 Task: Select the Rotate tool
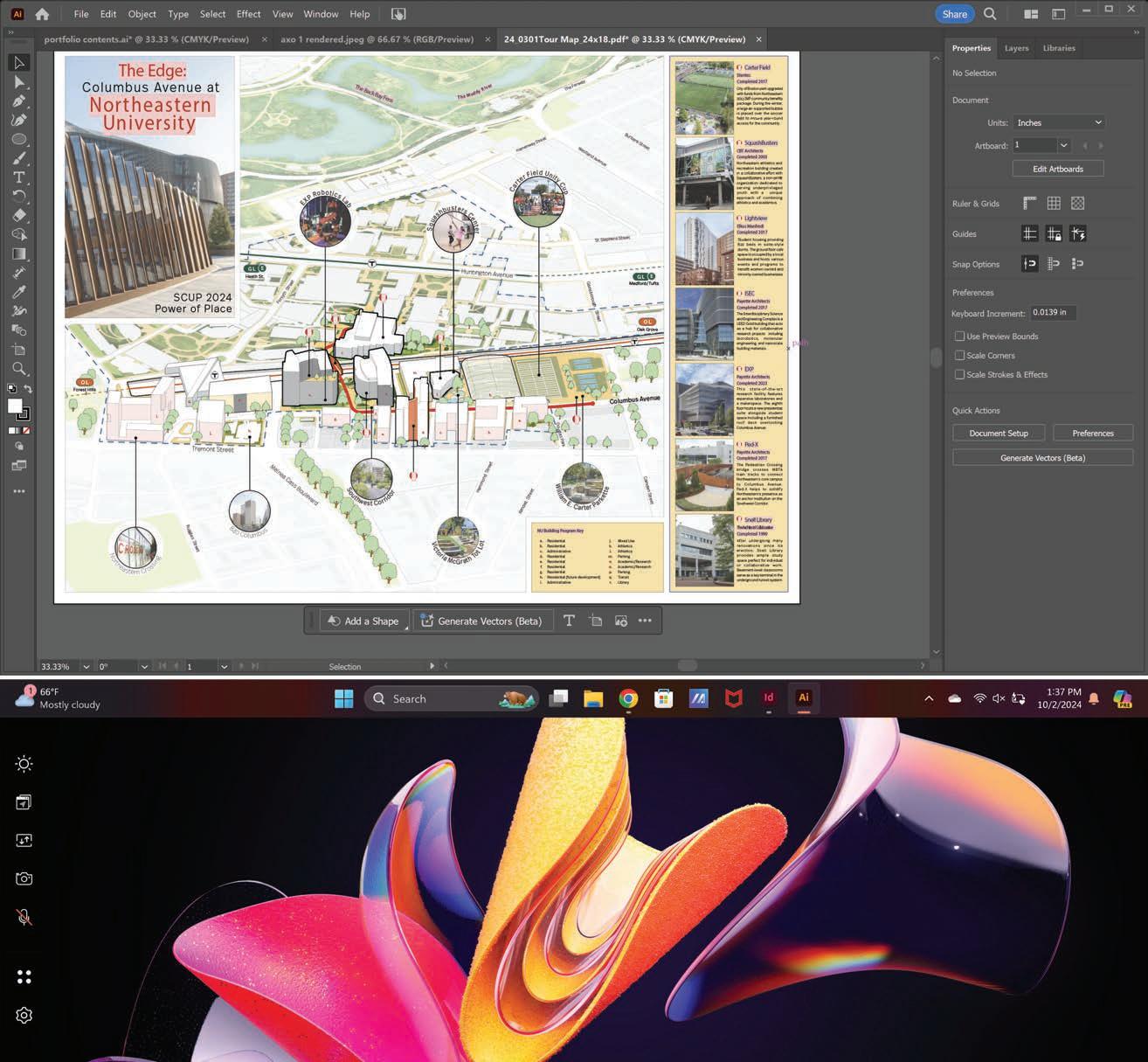point(18,197)
